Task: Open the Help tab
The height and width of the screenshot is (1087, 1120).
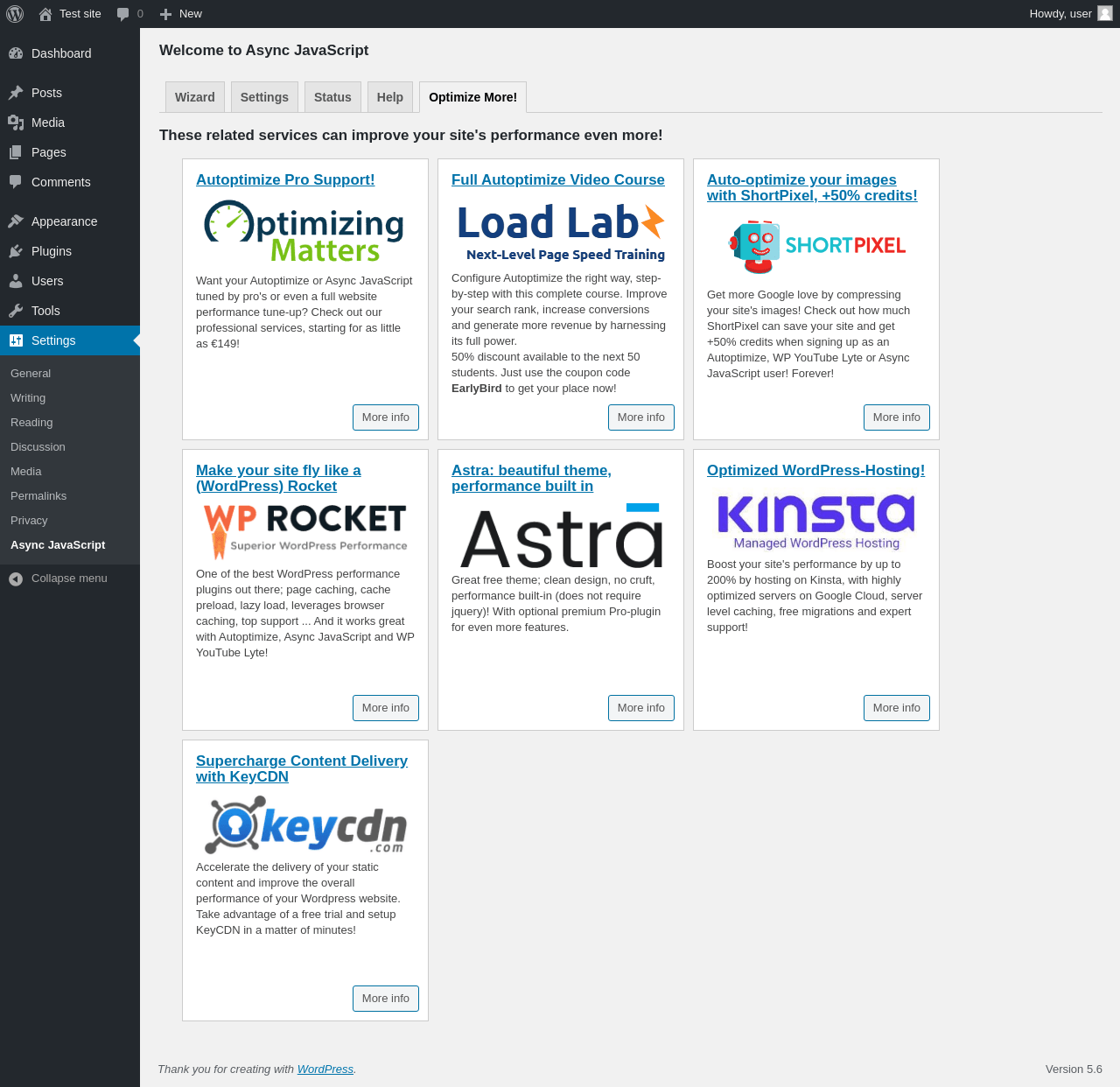Action: pos(390,97)
